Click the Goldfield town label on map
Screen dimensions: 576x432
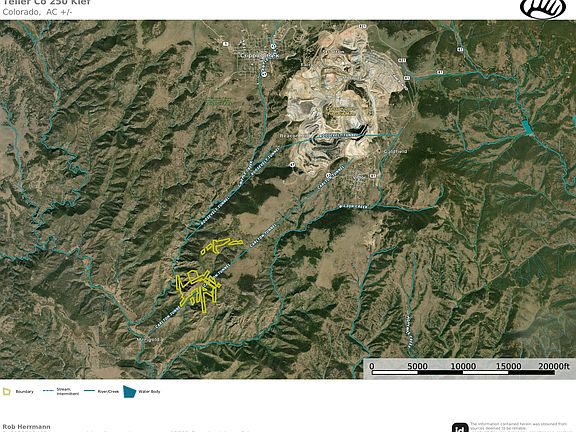(x=395, y=151)
